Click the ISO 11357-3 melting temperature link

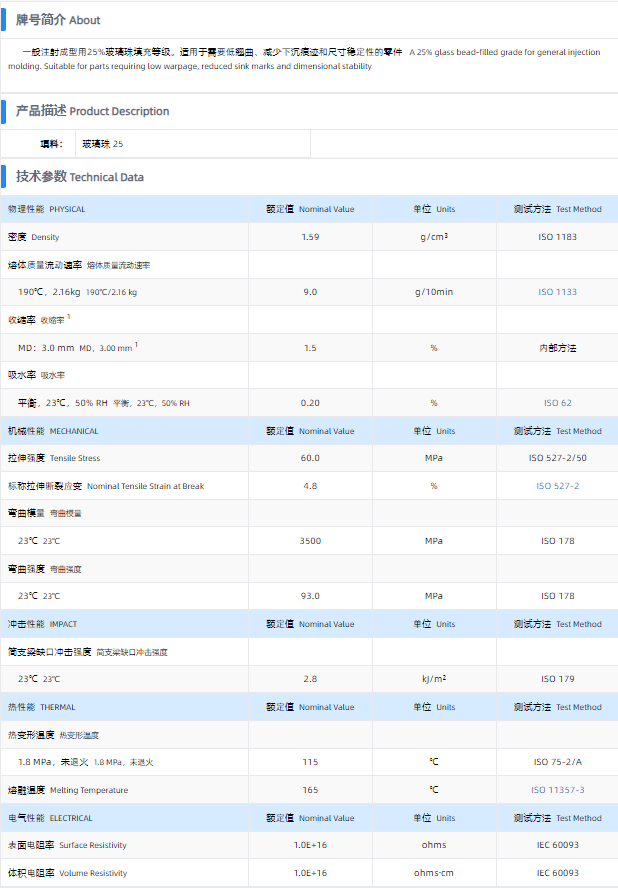pyautogui.click(x=558, y=790)
